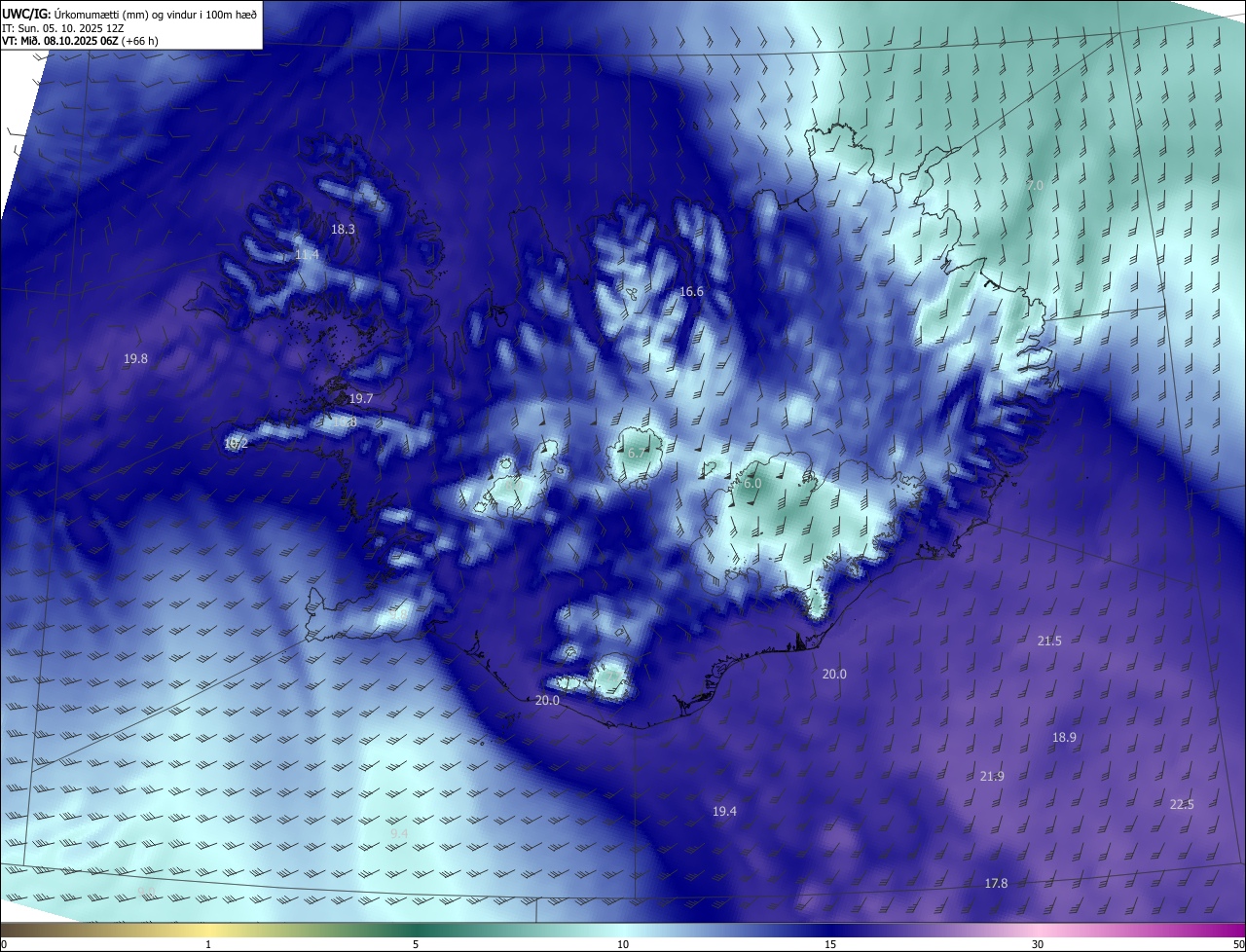Click the 18.9 value on the map
1246x952 pixels.
pyautogui.click(x=1064, y=738)
